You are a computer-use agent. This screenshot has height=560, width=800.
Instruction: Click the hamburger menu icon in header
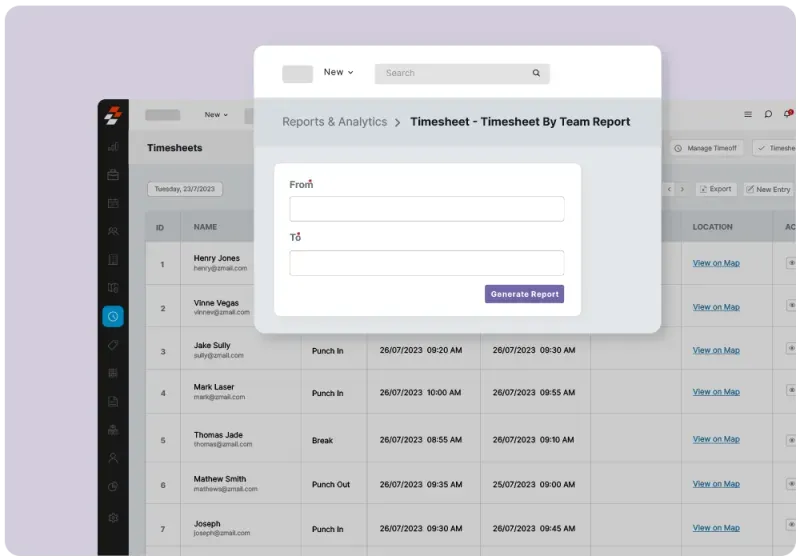pos(748,114)
